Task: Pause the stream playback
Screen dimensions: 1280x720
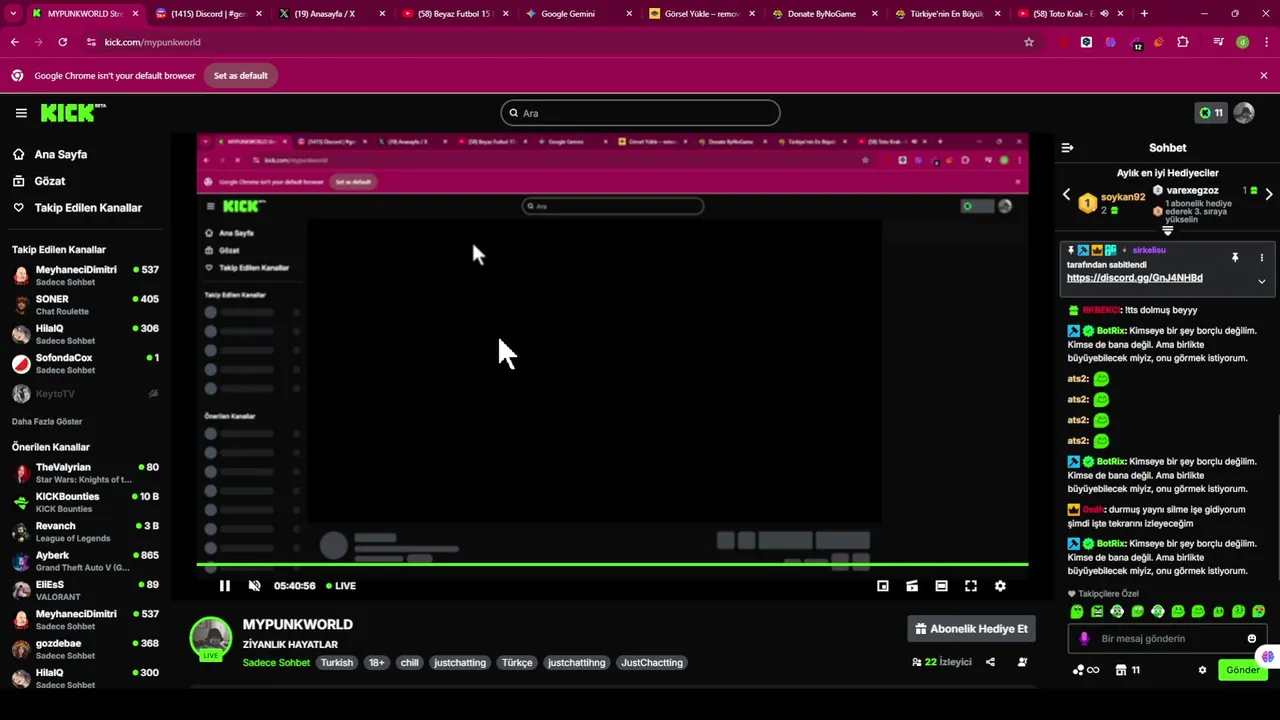Action: tap(224, 586)
